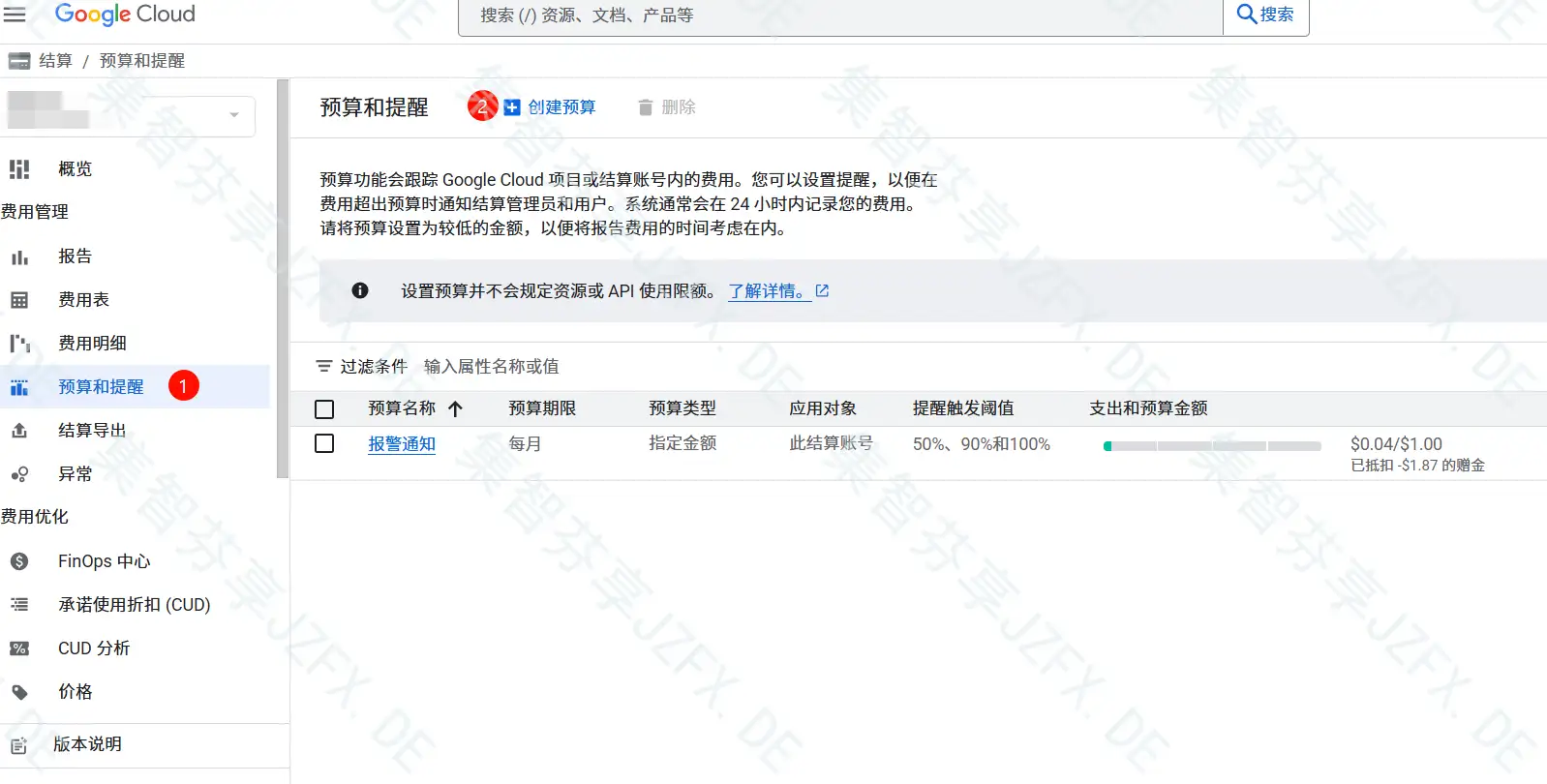1547x784 pixels.
Task: Open the 异常 anomalies page
Action: (75, 474)
